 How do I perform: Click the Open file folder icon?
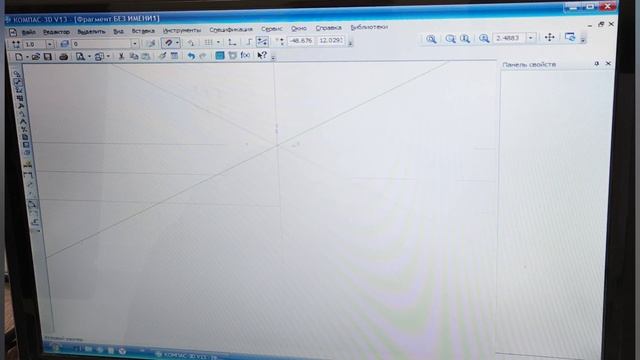(x=36, y=57)
